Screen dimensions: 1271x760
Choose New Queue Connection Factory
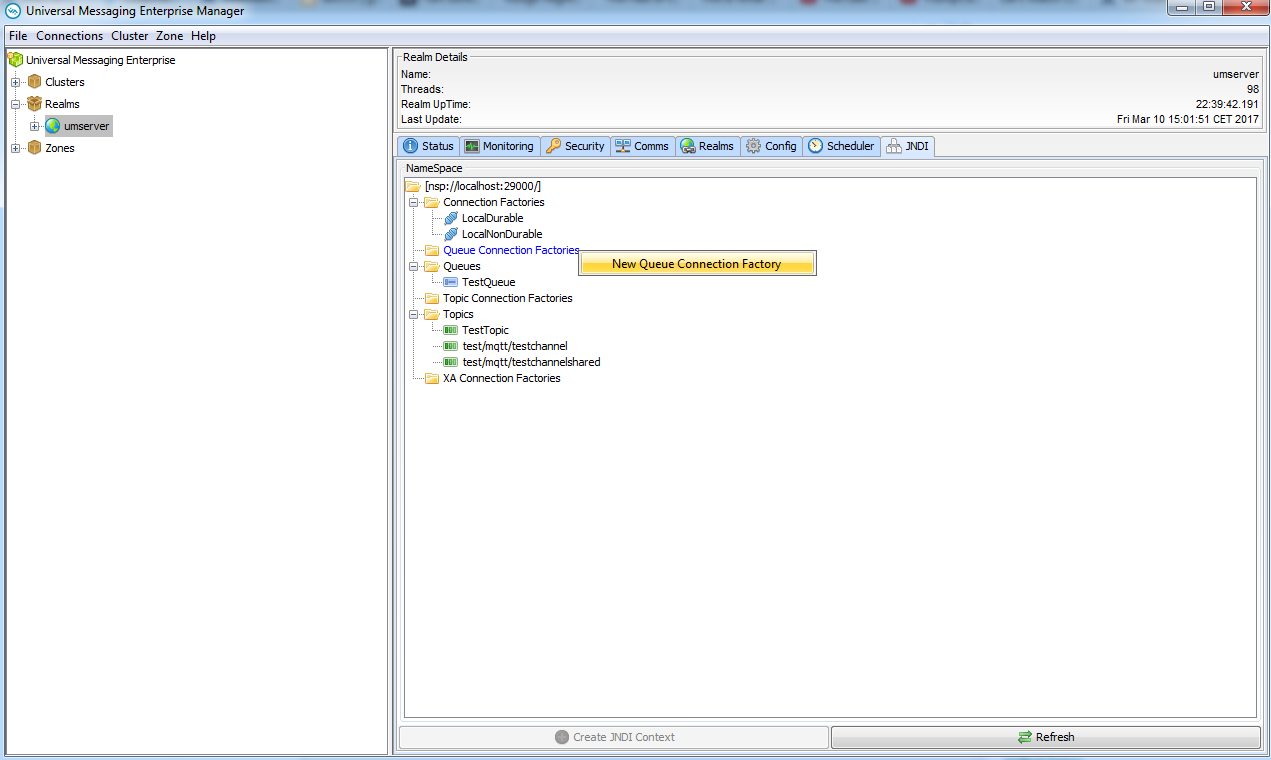[x=698, y=264]
